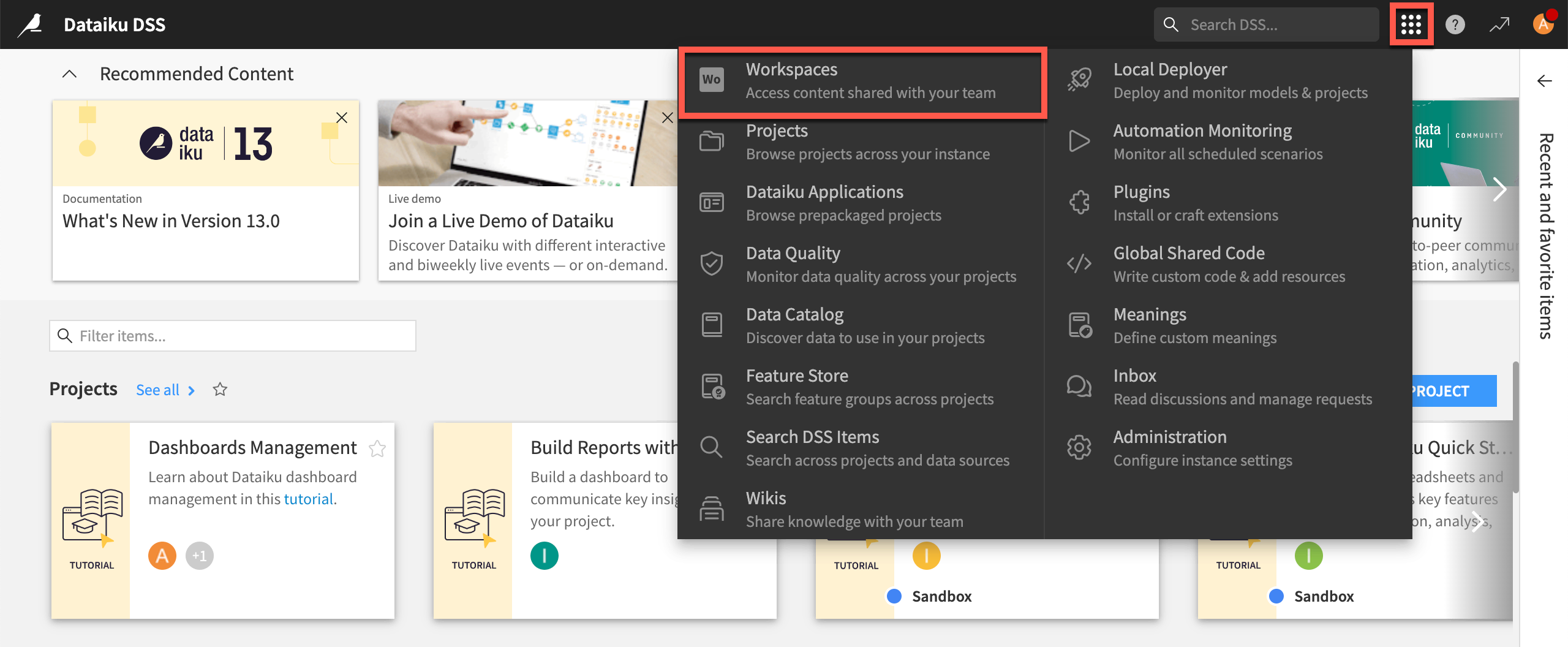
Task: Click the help question mark icon
Action: pos(1455,25)
